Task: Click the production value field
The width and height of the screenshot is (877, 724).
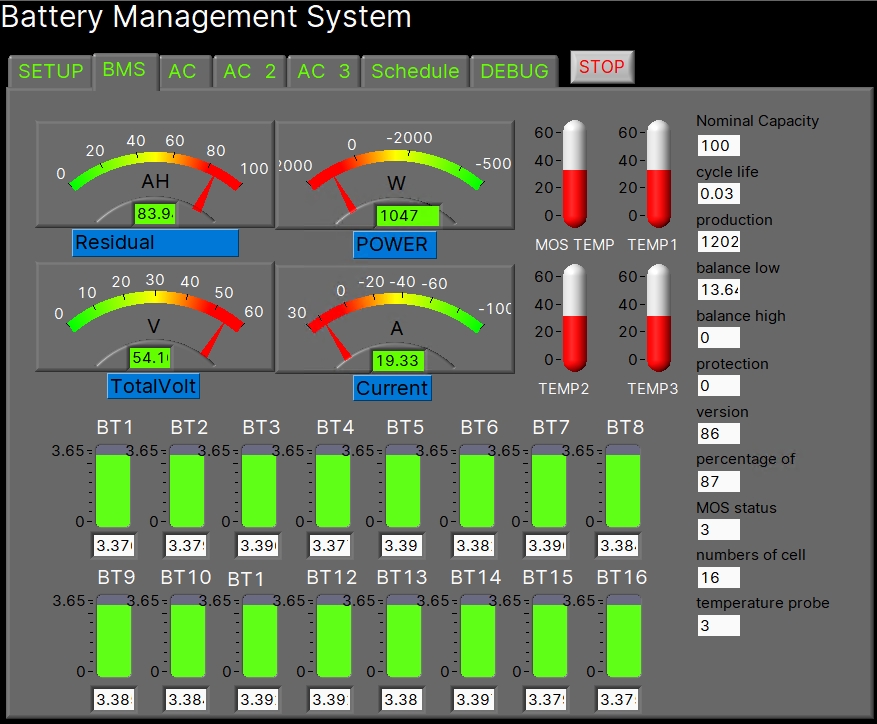Action: (719, 242)
